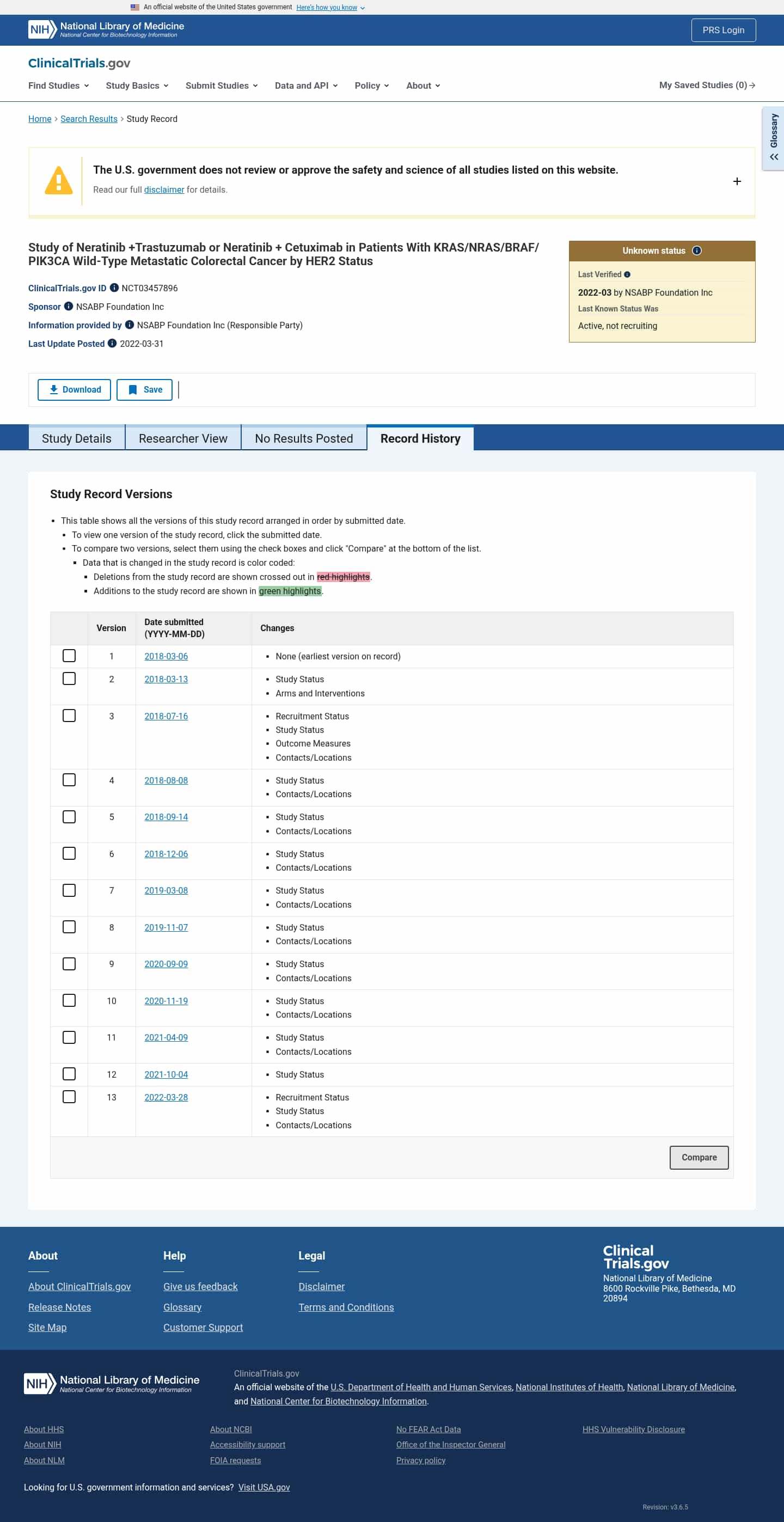This screenshot has height=1522, width=784.
Task: Click the info icon in Unknown status header
Action: (x=696, y=250)
